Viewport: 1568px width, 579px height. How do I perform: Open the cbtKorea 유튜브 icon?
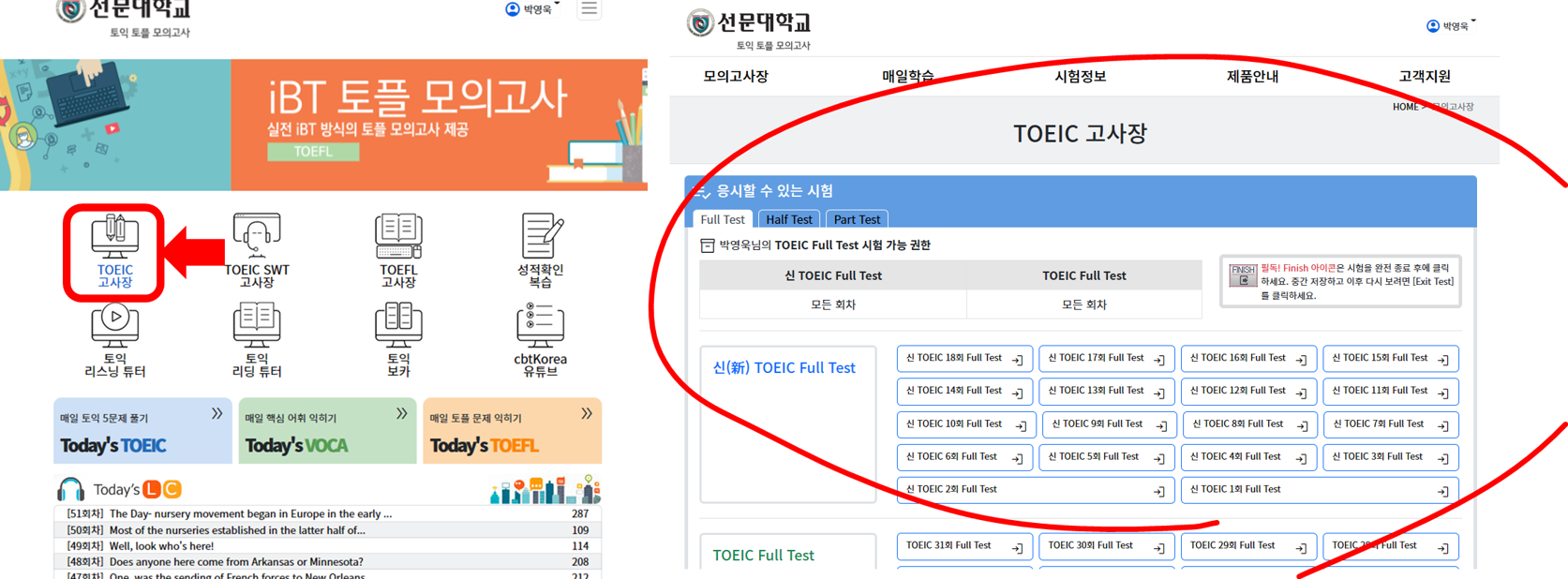[541, 340]
